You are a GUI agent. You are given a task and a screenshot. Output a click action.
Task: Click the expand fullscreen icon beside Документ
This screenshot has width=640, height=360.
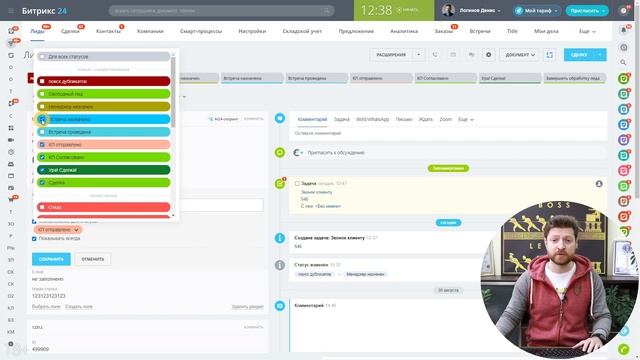(549, 55)
